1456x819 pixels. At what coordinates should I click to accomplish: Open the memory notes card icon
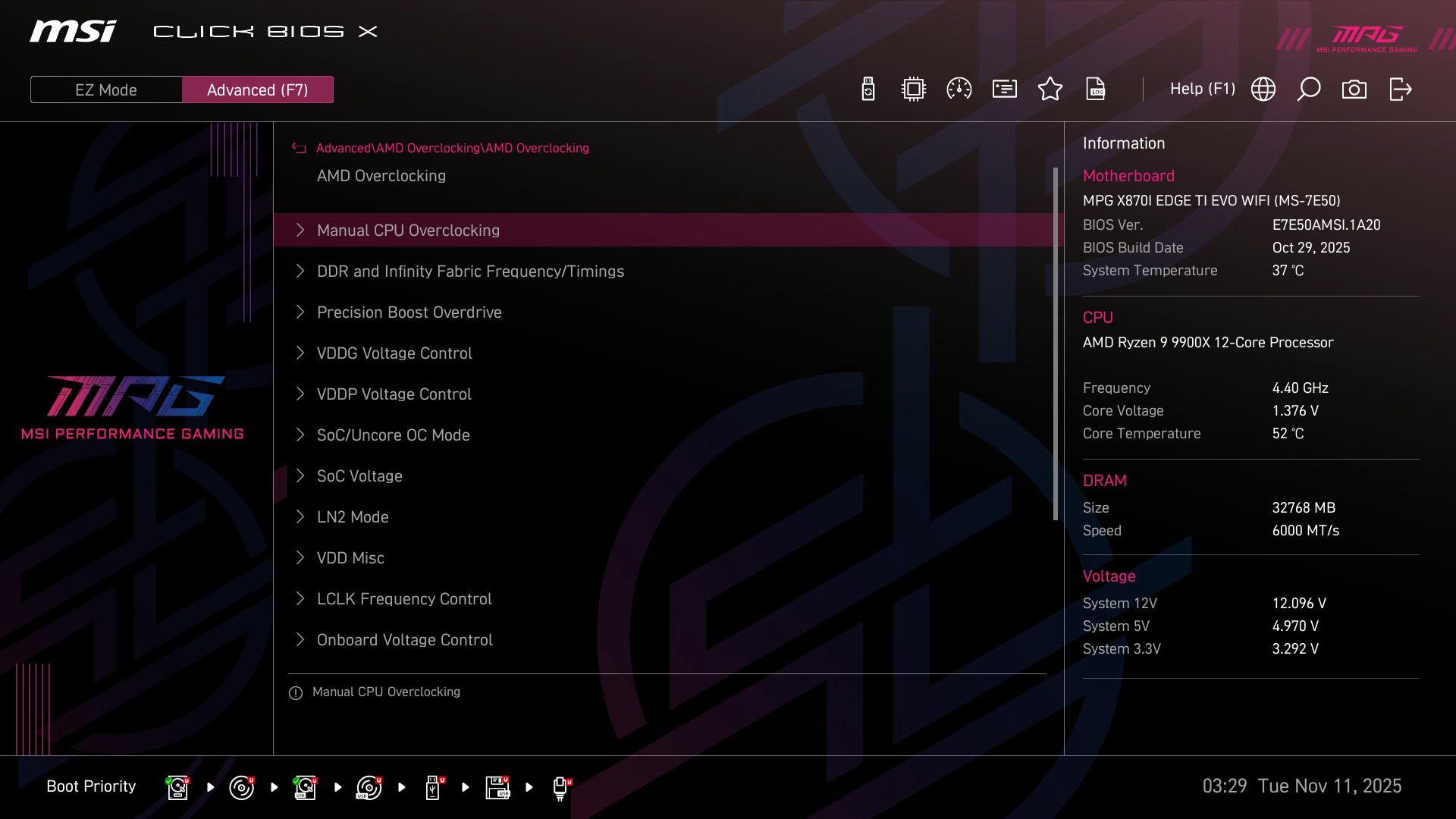point(1003,89)
